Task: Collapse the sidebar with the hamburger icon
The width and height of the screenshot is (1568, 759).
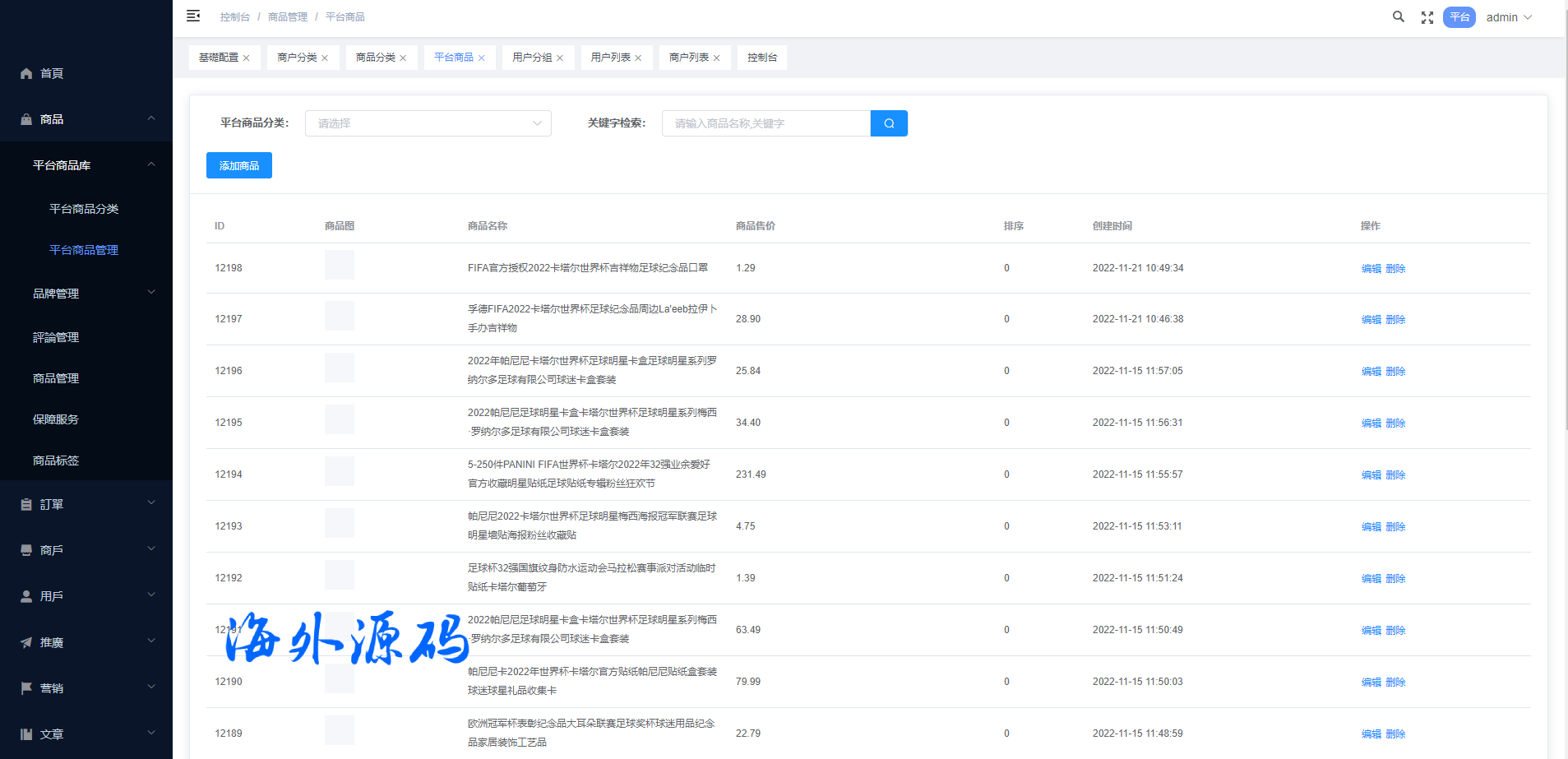Action: pyautogui.click(x=193, y=16)
